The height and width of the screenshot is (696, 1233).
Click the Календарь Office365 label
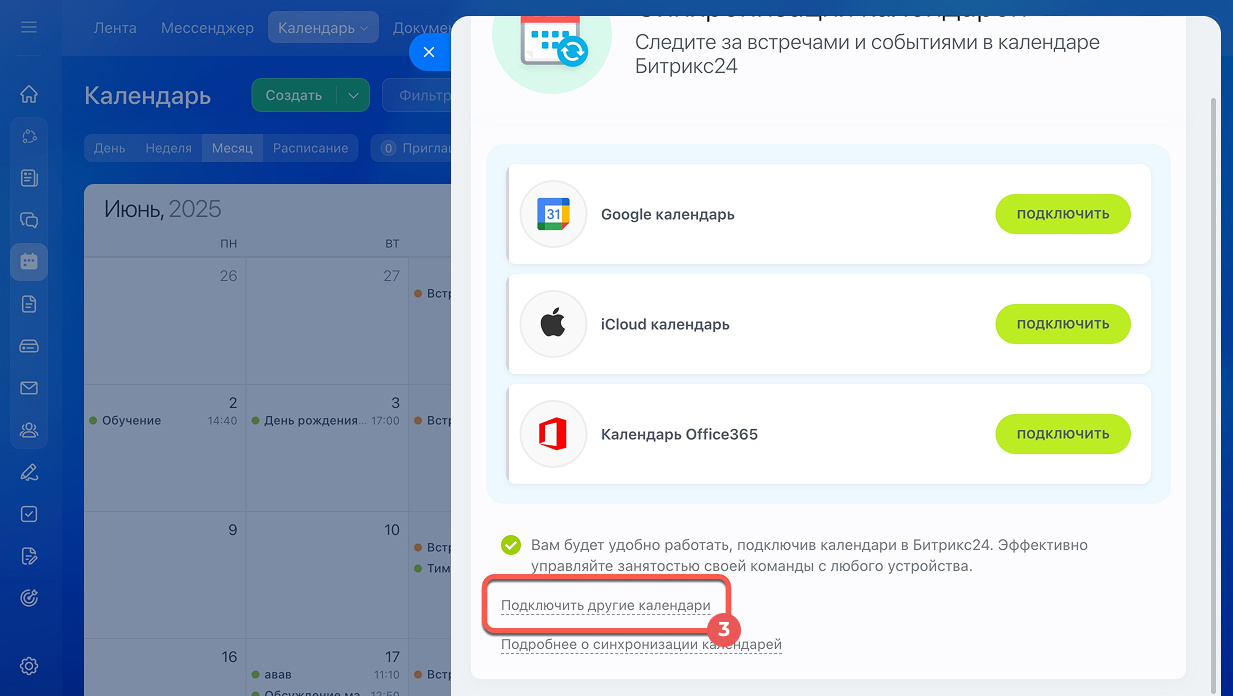pos(680,434)
